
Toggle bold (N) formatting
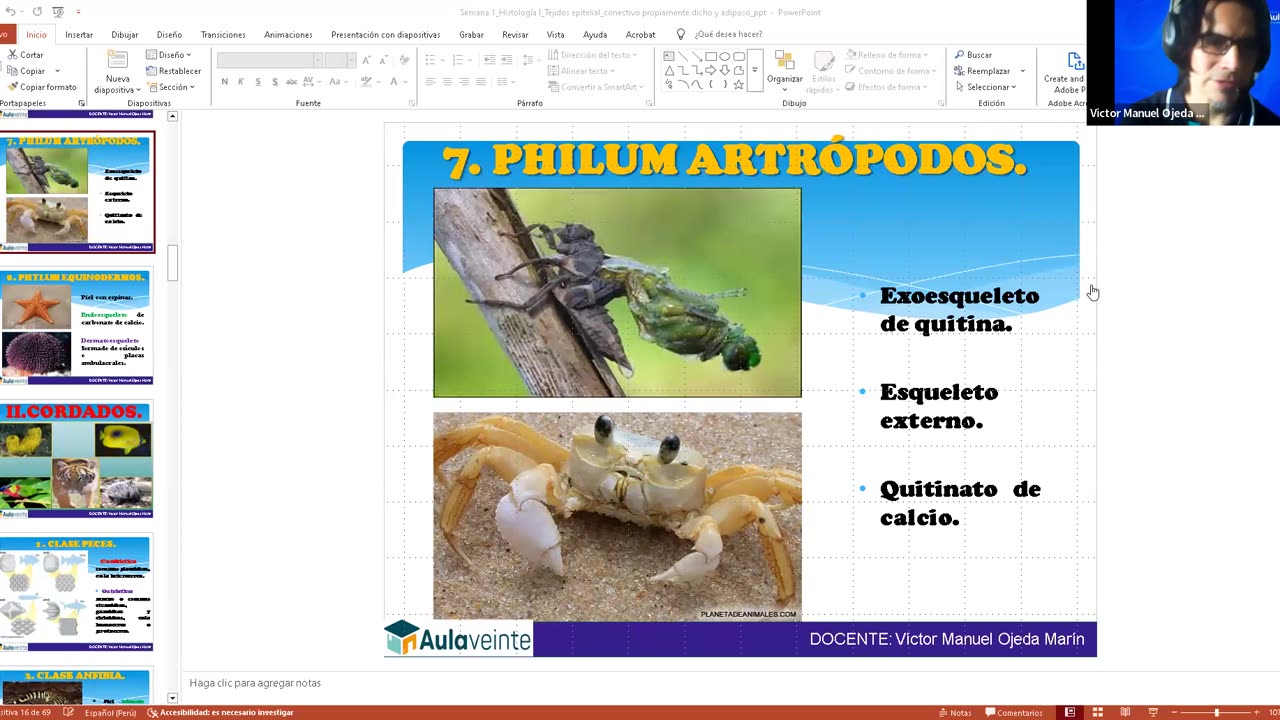tap(224, 82)
